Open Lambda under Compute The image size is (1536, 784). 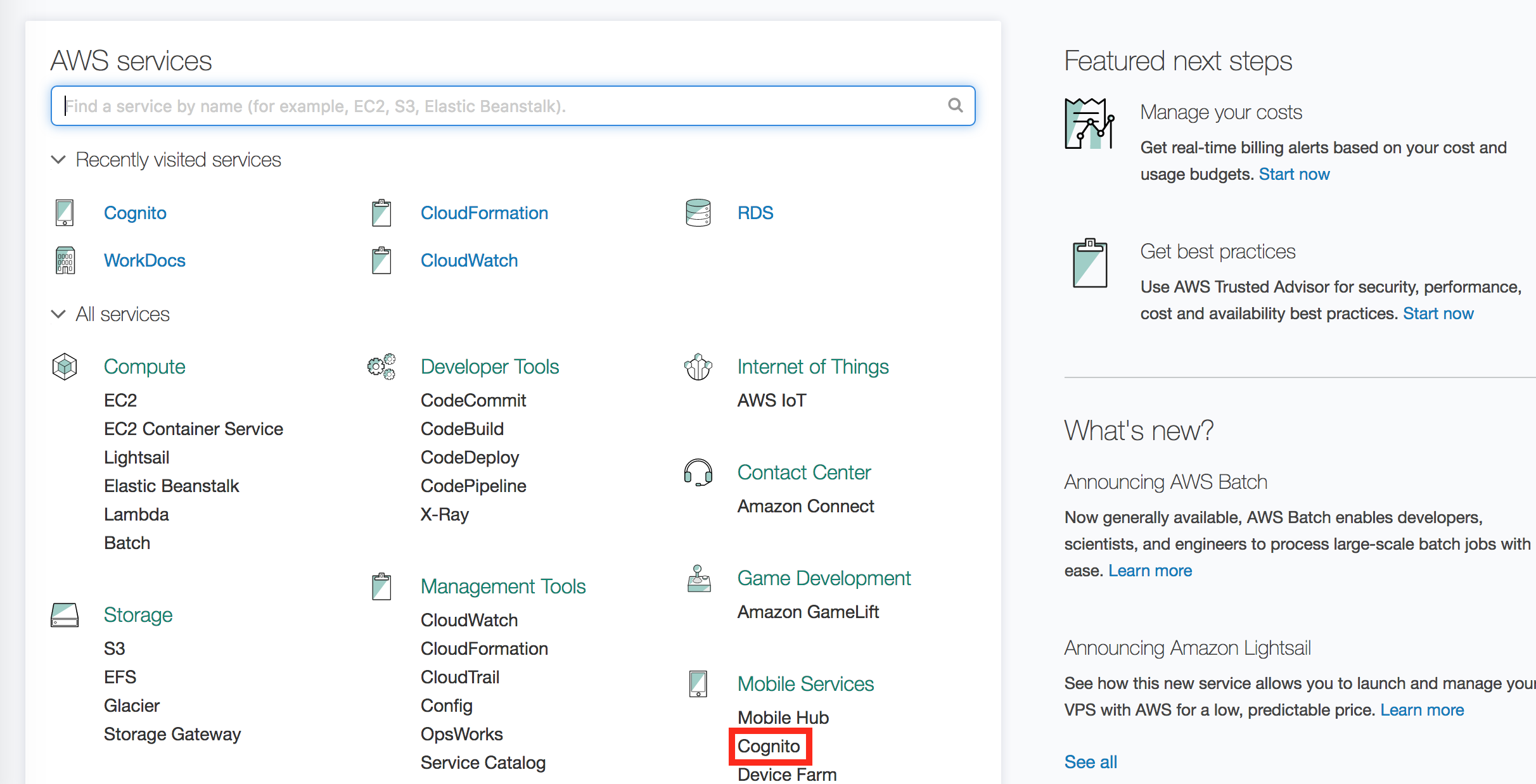[x=136, y=514]
